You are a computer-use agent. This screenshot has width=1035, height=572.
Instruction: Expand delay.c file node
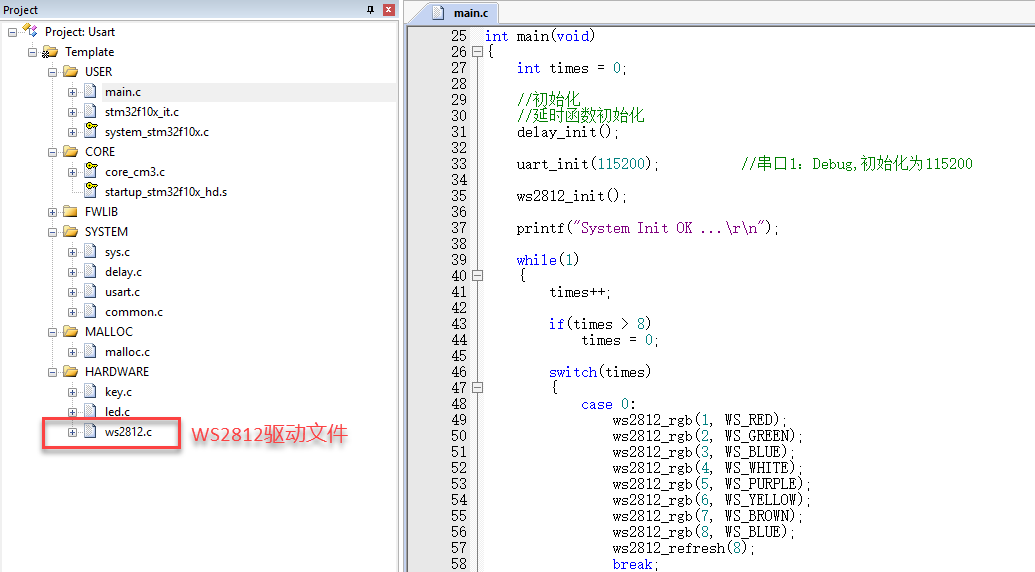tap(73, 272)
